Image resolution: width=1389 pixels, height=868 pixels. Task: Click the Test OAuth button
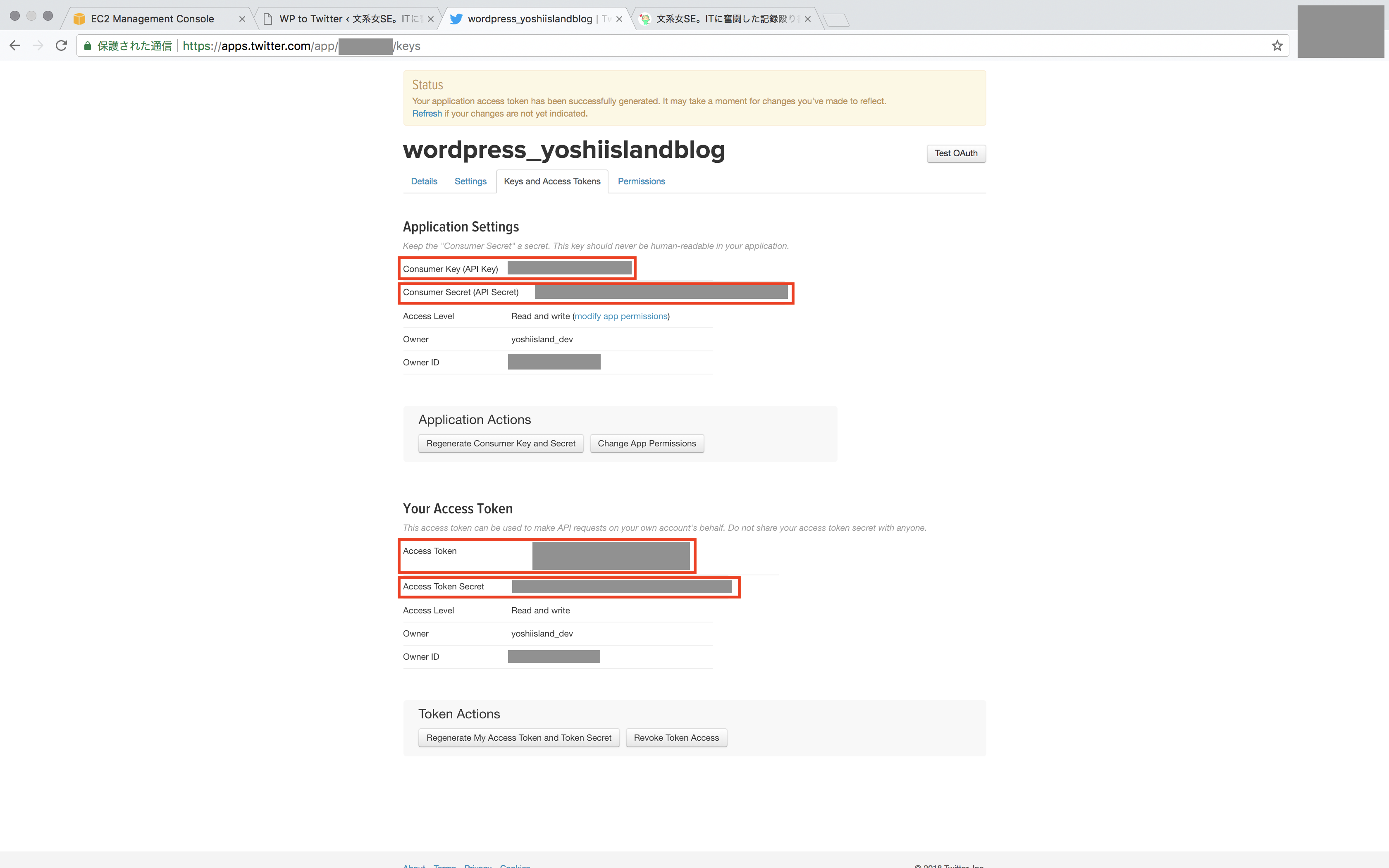956,153
